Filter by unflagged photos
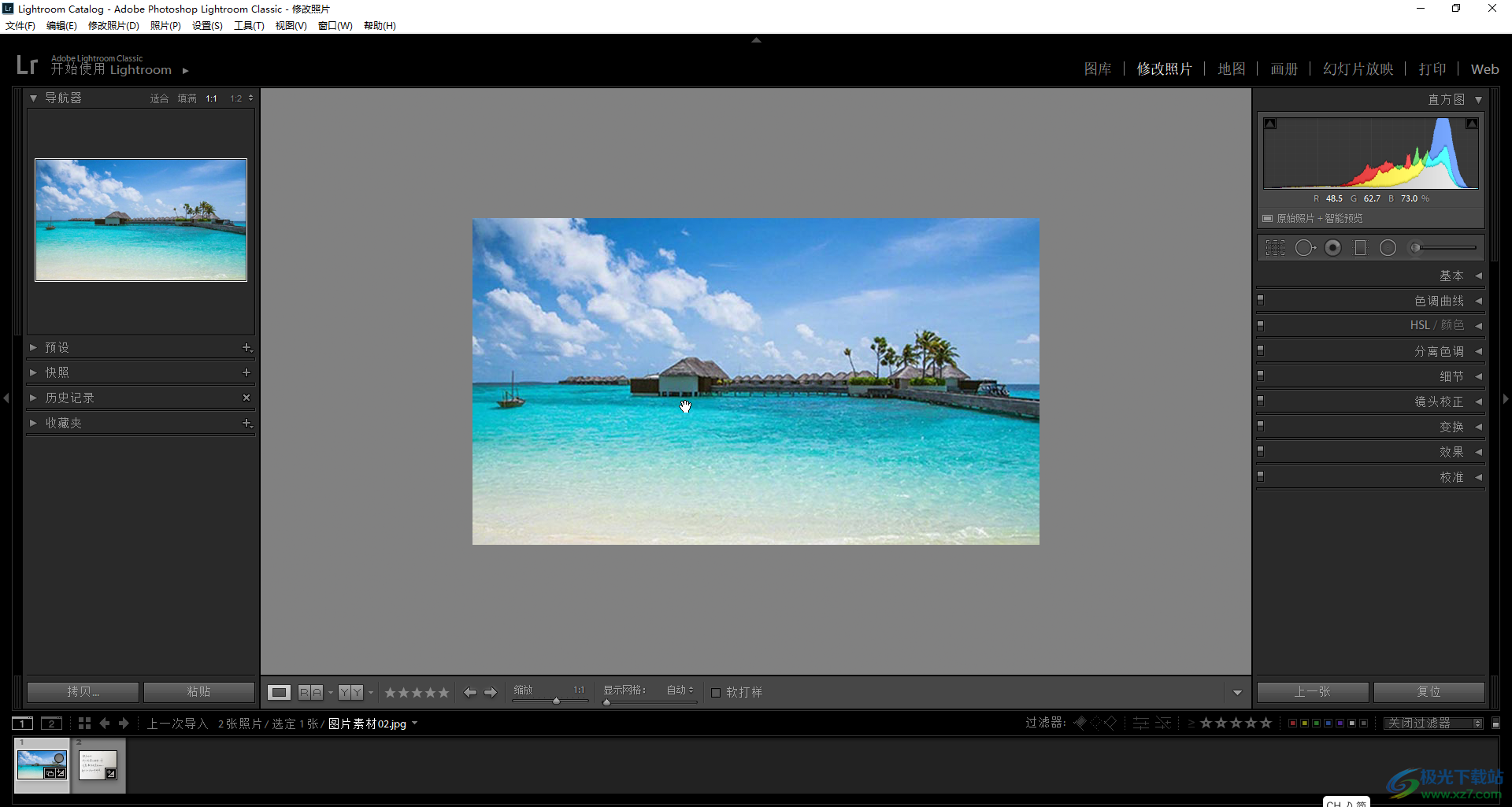Viewport: 1512px width, 807px height. (x=1095, y=722)
